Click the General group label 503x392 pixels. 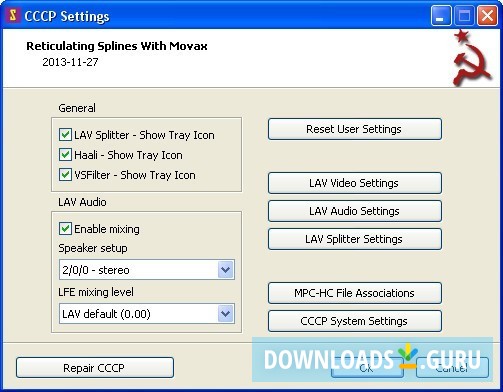[x=77, y=108]
